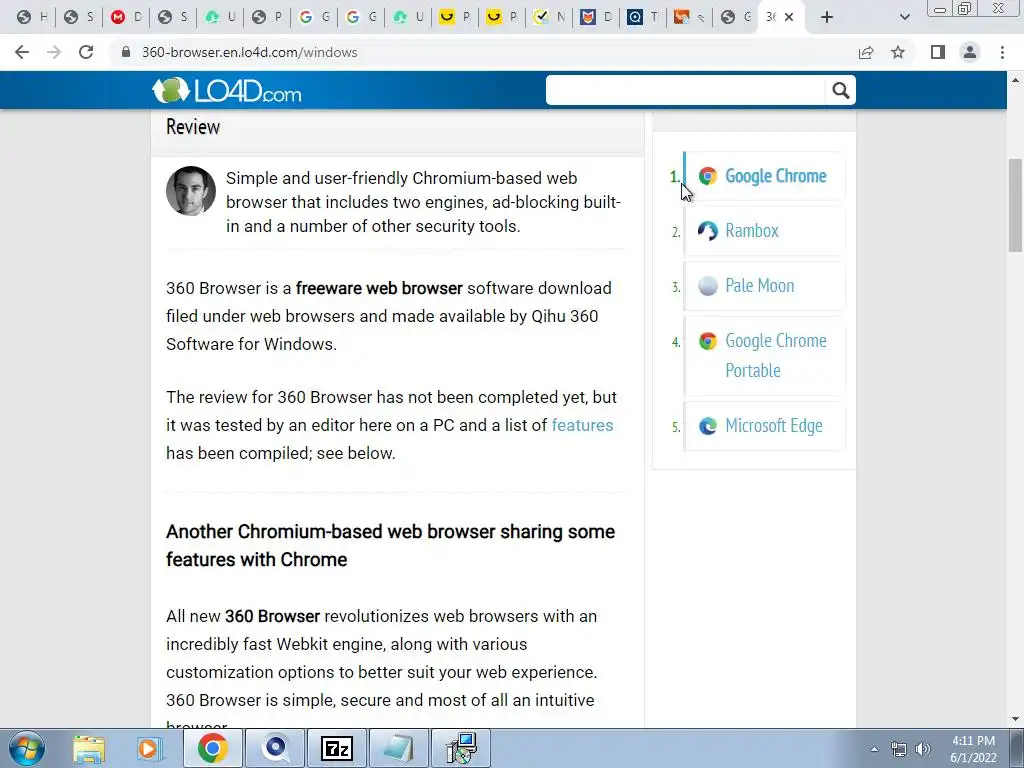Open the Google Chrome Portable link
This screenshot has width=1024, height=768.
point(776,355)
